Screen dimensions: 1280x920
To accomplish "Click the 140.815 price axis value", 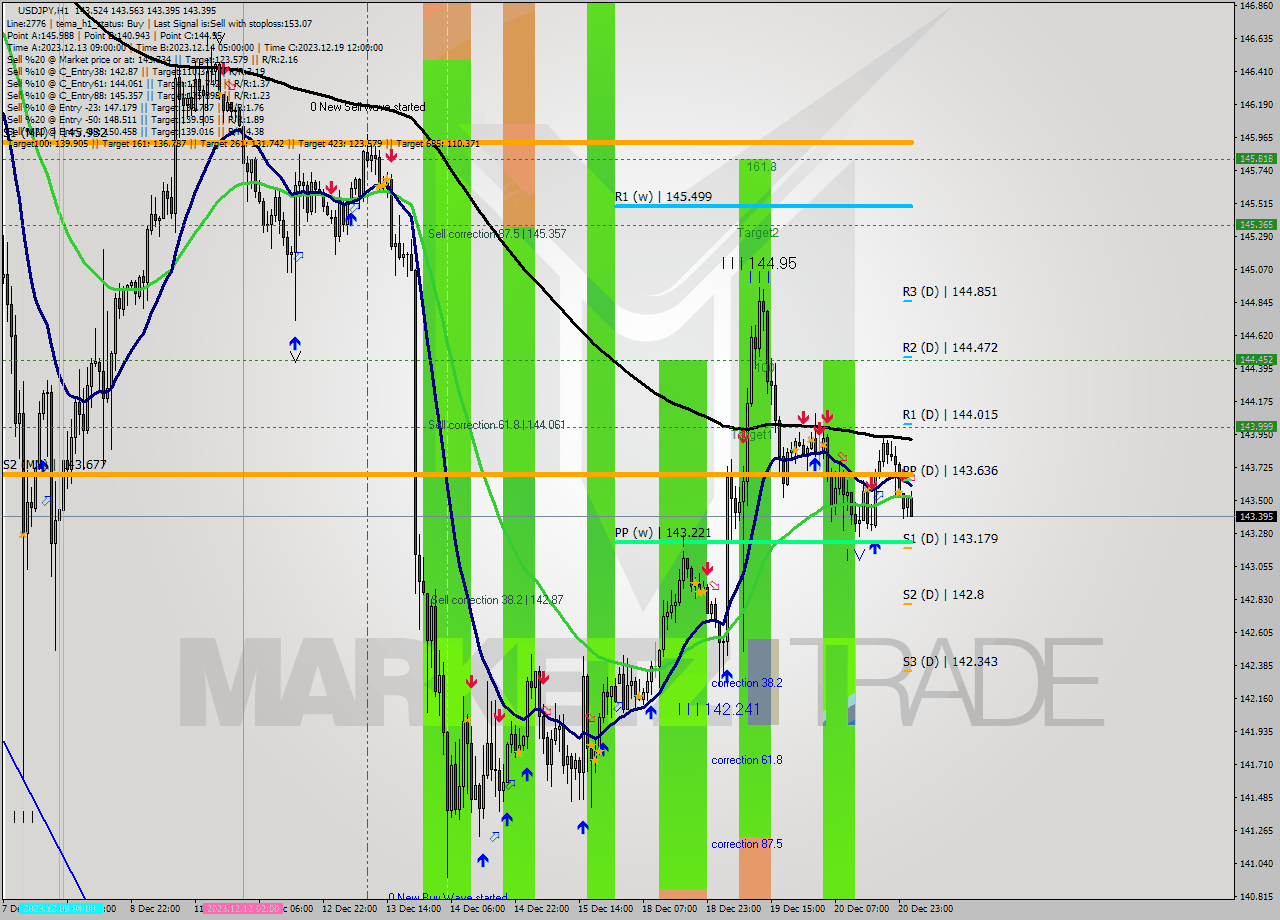I will [x=1256, y=897].
